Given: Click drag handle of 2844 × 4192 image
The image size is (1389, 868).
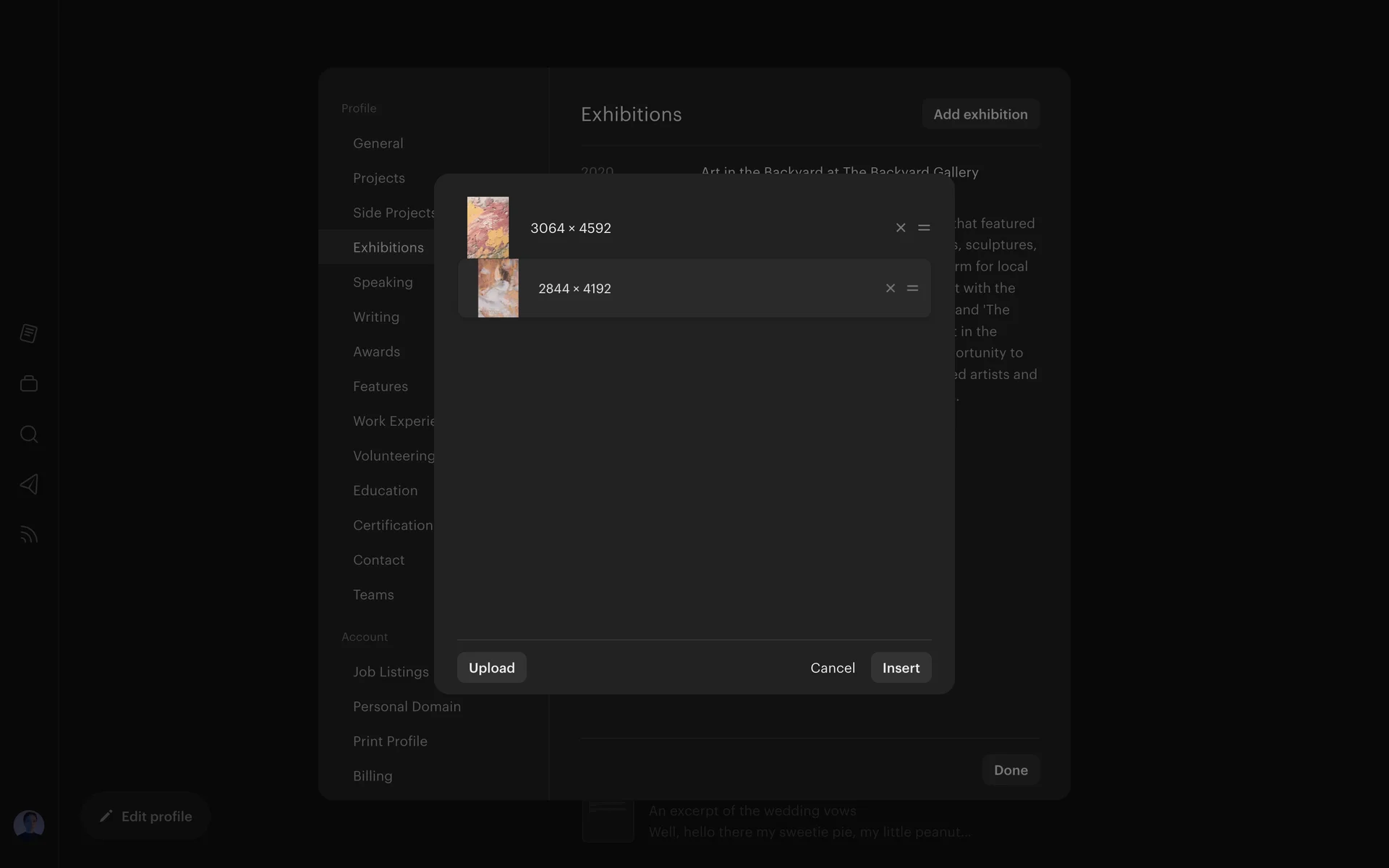Looking at the screenshot, I should pos(912,289).
